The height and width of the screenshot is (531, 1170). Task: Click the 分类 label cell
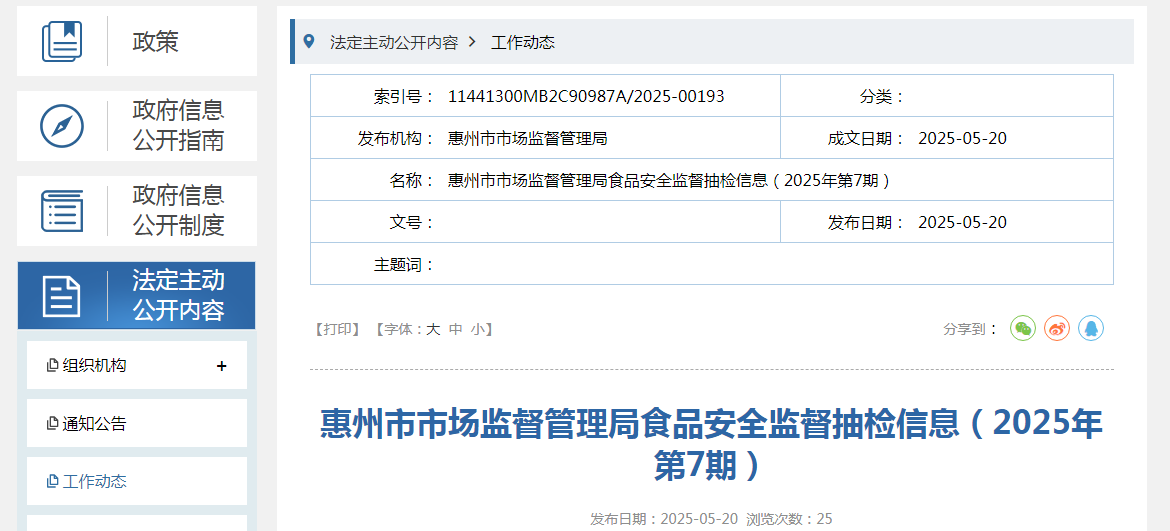(x=882, y=96)
